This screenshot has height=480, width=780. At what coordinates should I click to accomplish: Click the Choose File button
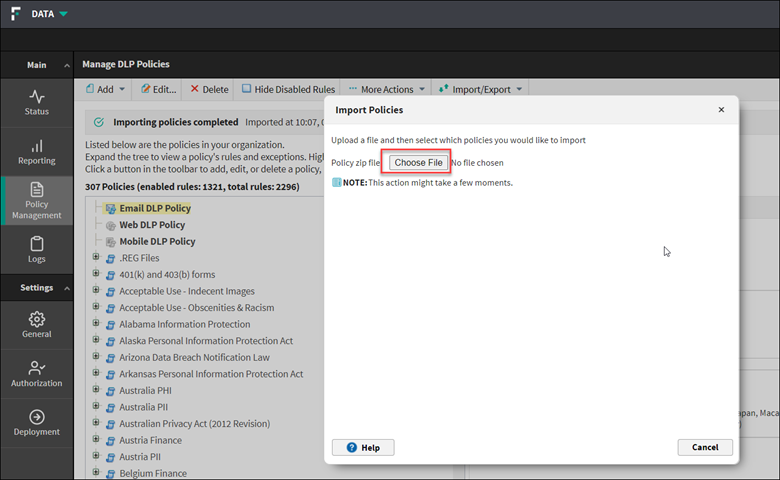tap(418, 162)
